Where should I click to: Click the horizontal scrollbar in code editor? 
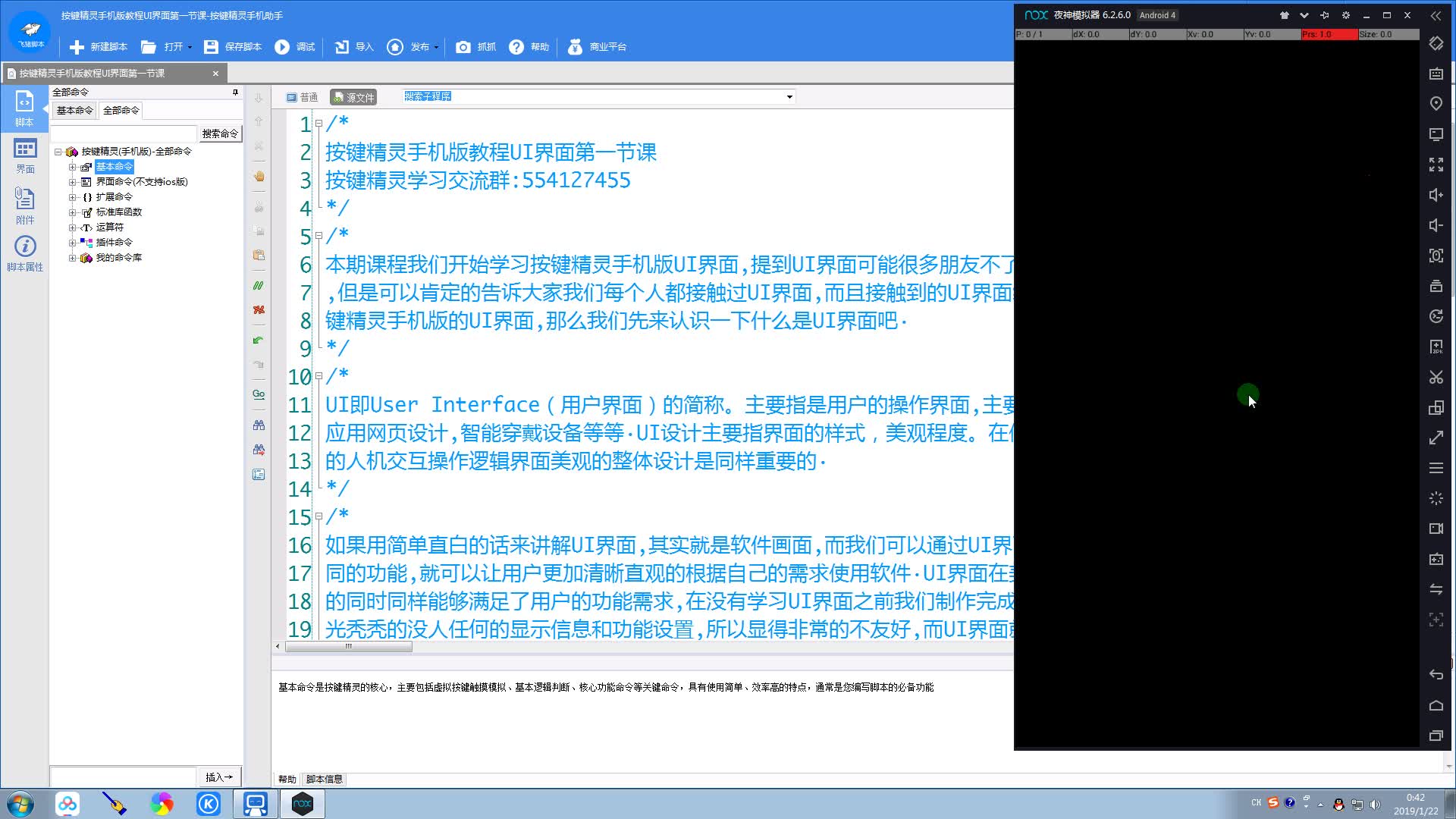click(x=349, y=647)
